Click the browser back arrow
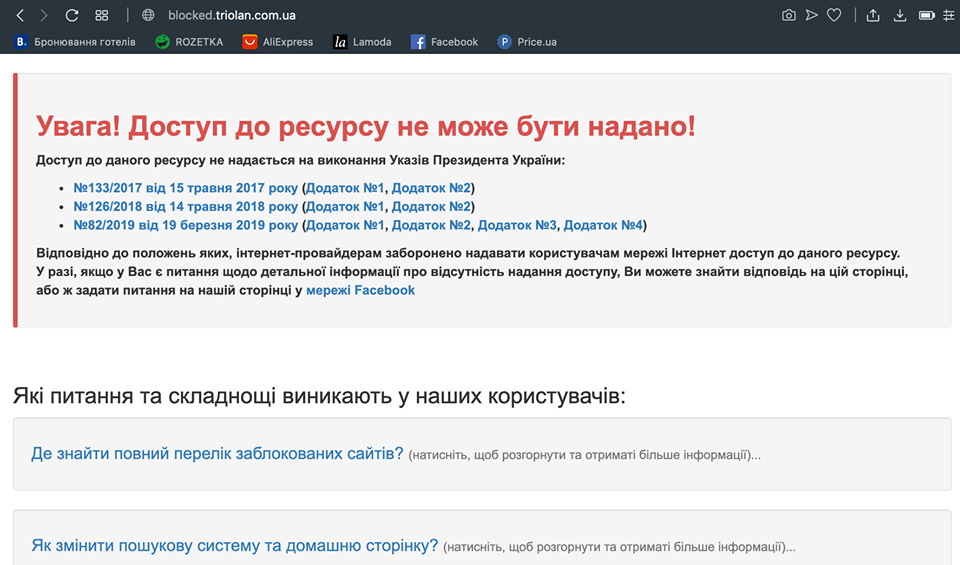Image resolution: width=960 pixels, height=565 pixels. (20, 15)
